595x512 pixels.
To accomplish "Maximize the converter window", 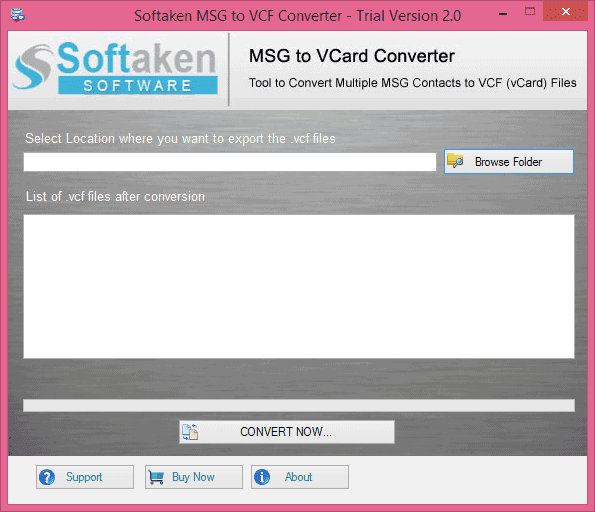I will [530, 12].
